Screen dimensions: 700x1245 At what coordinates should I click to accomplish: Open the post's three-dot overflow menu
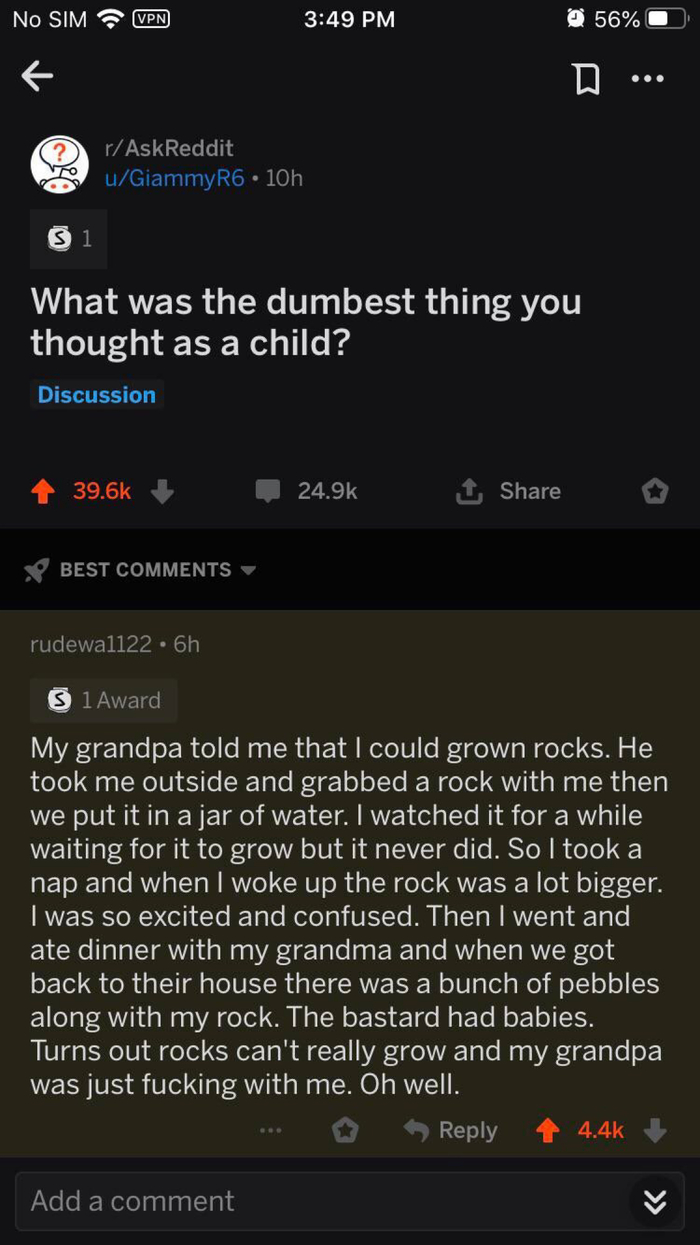click(x=647, y=78)
